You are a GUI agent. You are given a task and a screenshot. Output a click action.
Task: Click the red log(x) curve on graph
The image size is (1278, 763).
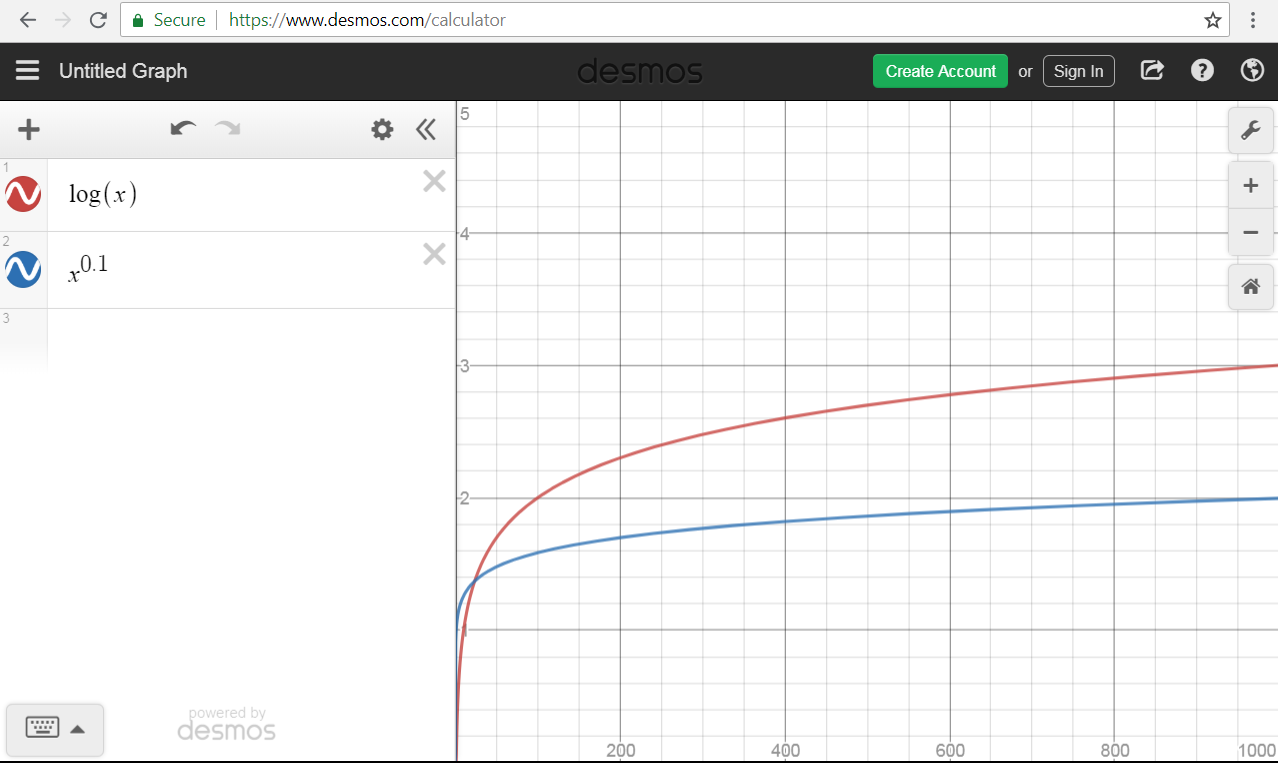point(786,418)
